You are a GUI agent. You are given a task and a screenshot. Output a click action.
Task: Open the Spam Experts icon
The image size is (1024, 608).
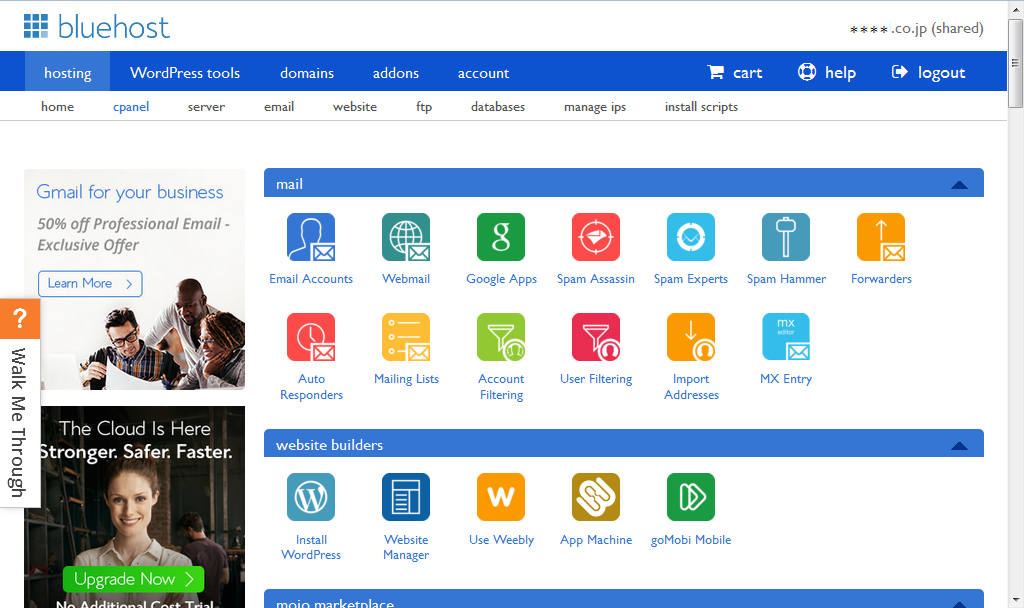click(x=691, y=237)
